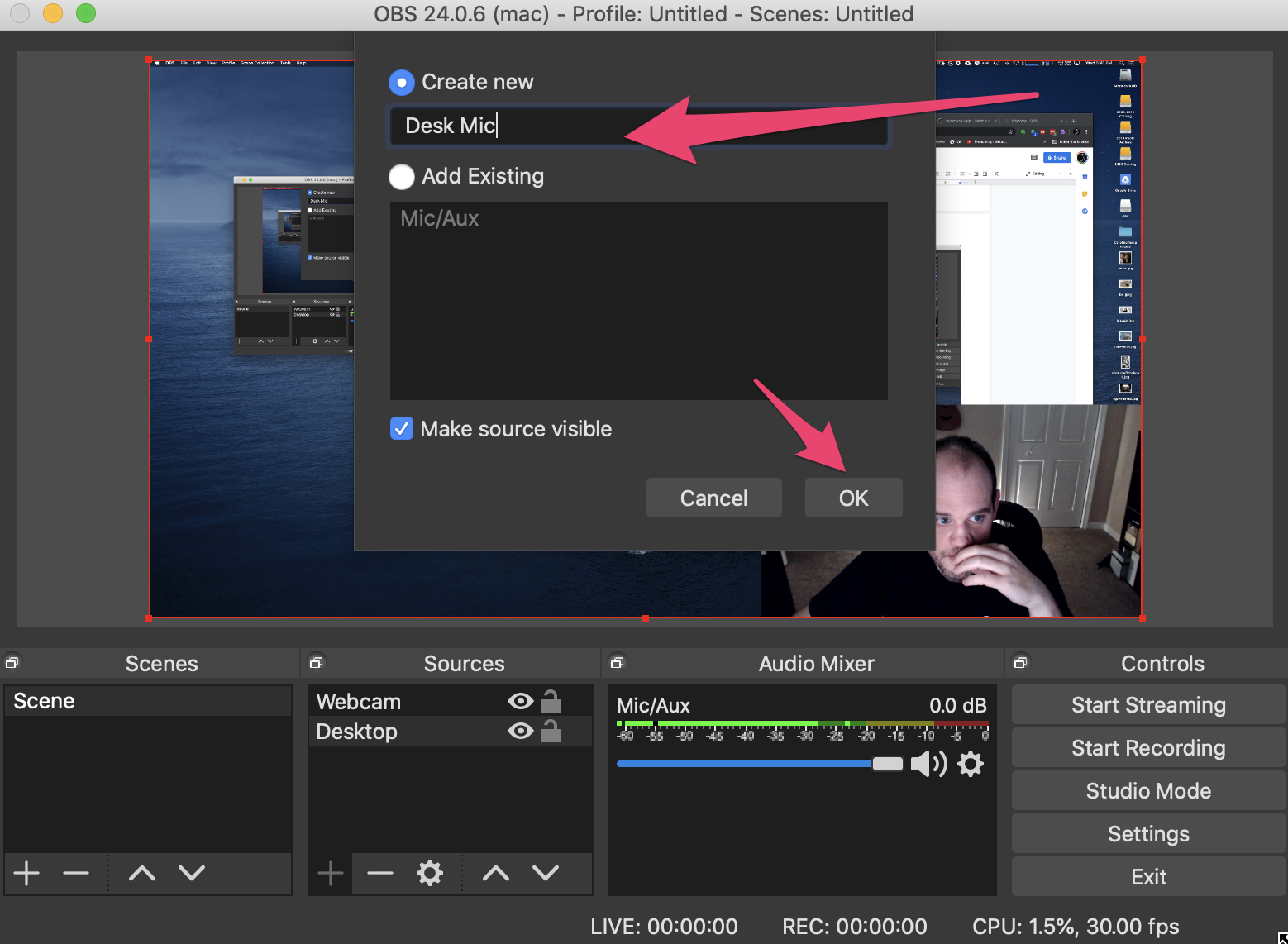Viewport: 1288px width, 944px height.
Task: Select the Desktop source row
Action: [451, 732]
